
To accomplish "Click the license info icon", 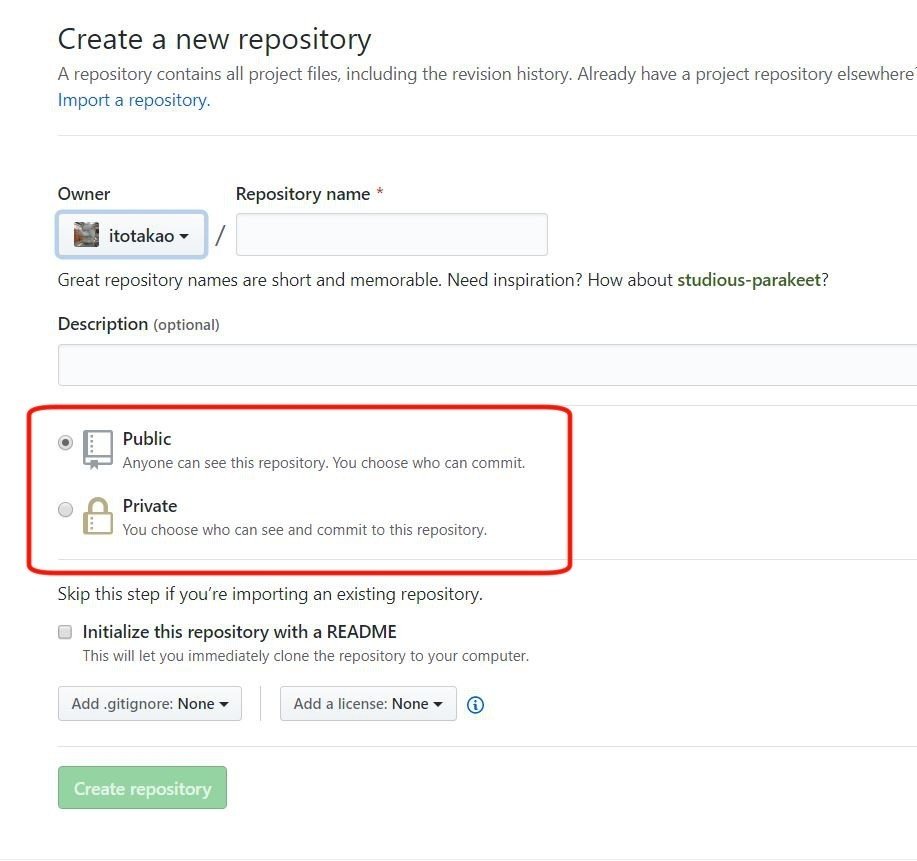I will 476,705.
